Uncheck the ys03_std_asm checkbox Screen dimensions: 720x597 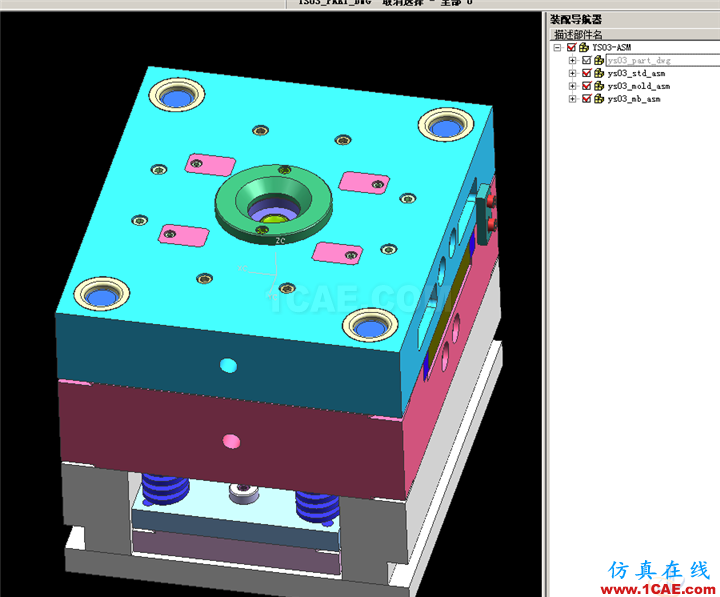[x=586, y=73]
